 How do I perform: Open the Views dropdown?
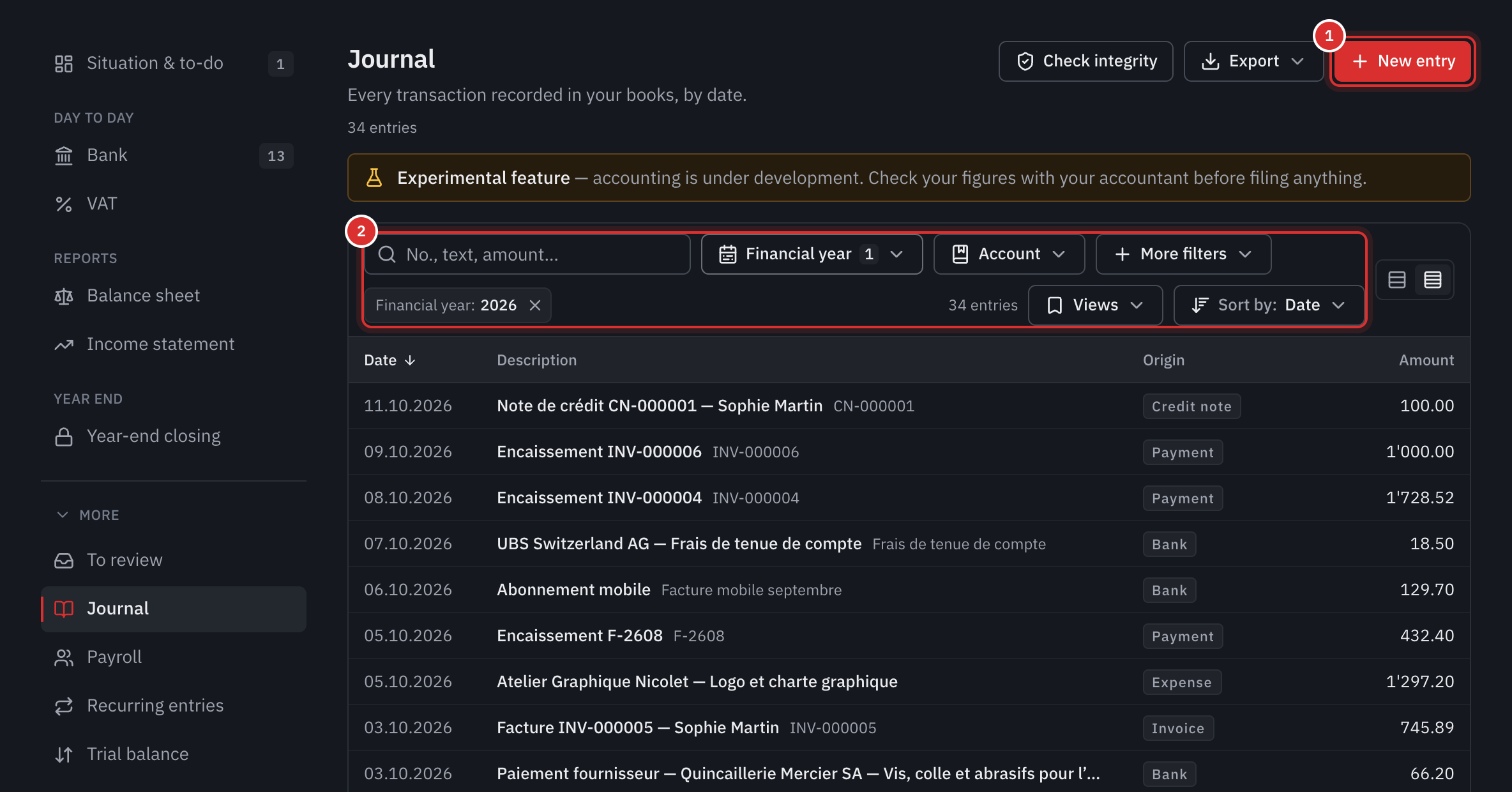(x=1095, y=305)
